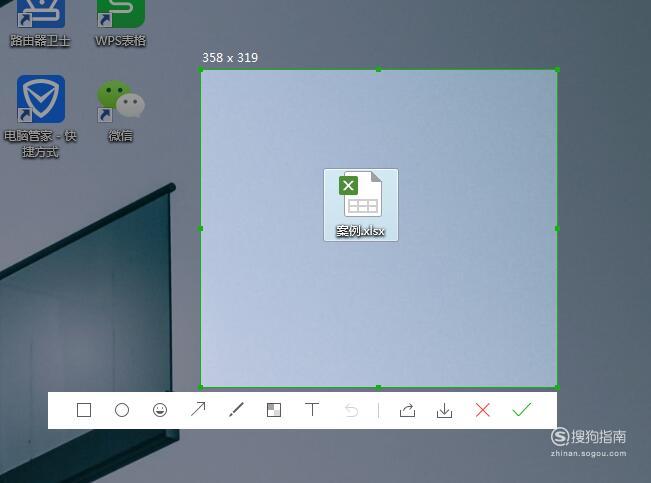Click the top-right selection corner handle

557,70
